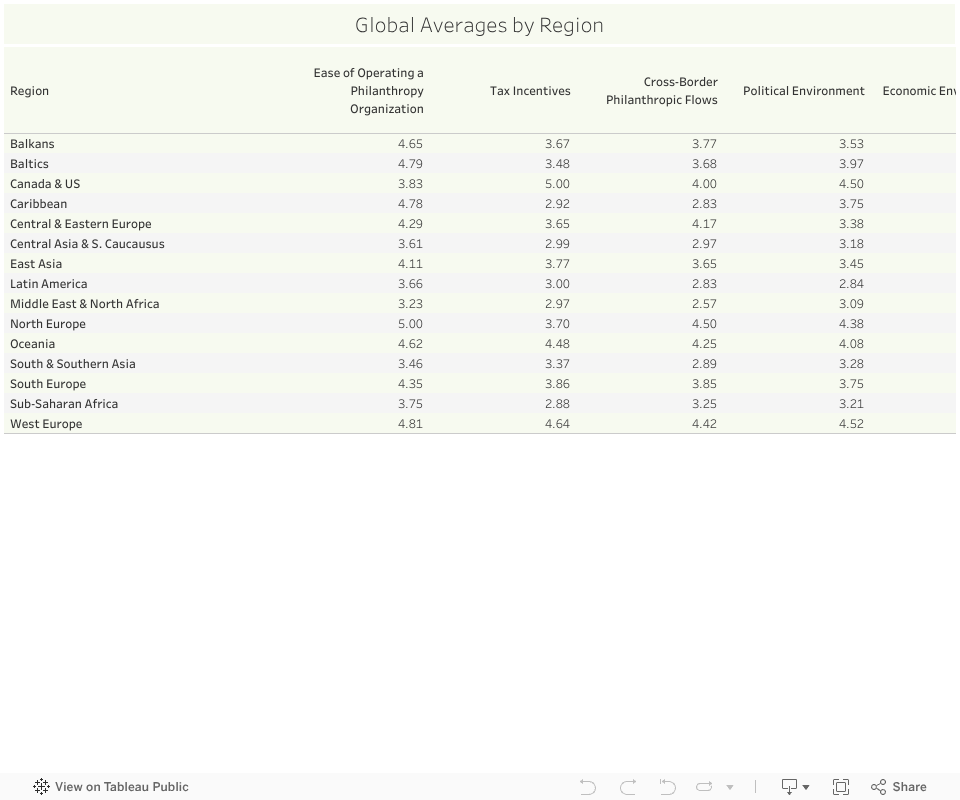The image size is (960, 800).
Task: Select North Europe's 5.00 ease value
Action: (x=410, y=324)
